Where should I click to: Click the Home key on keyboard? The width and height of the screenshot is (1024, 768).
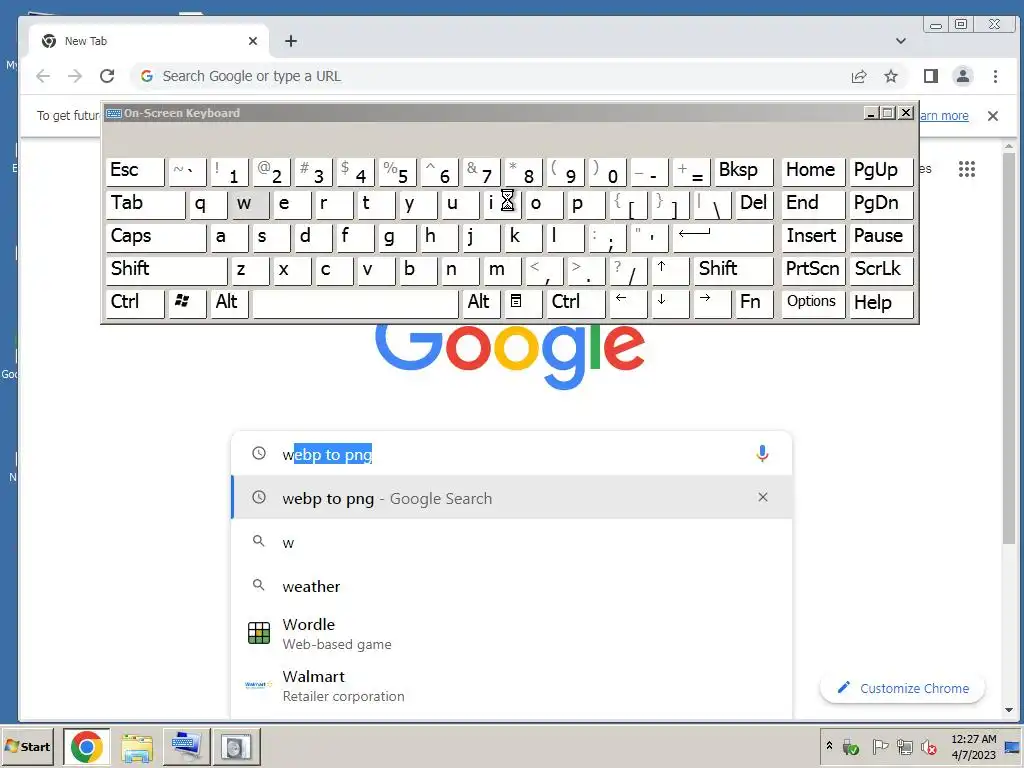tap(812, 171)
